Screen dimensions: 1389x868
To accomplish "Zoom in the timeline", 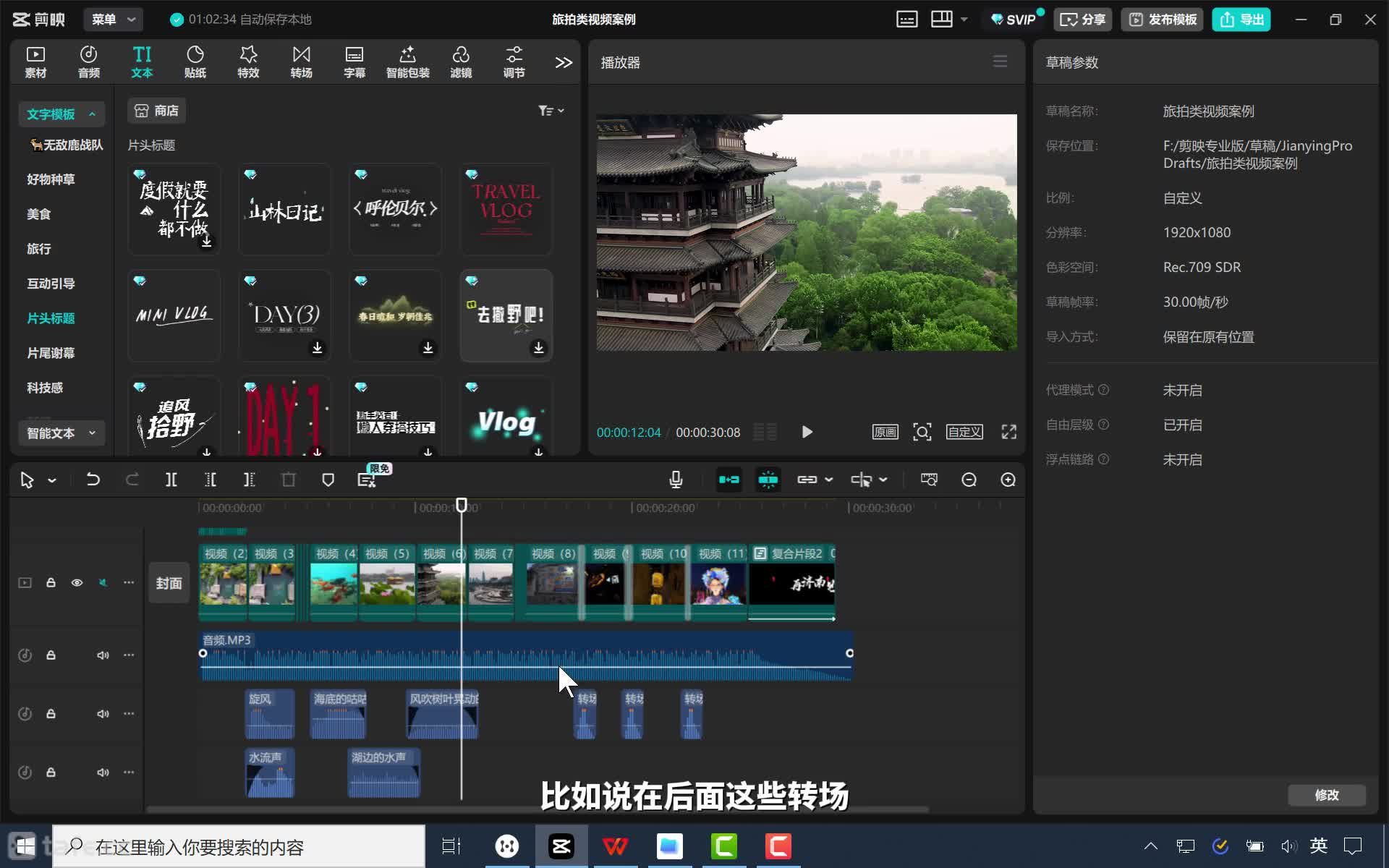I will click(x=1008, y=480).
